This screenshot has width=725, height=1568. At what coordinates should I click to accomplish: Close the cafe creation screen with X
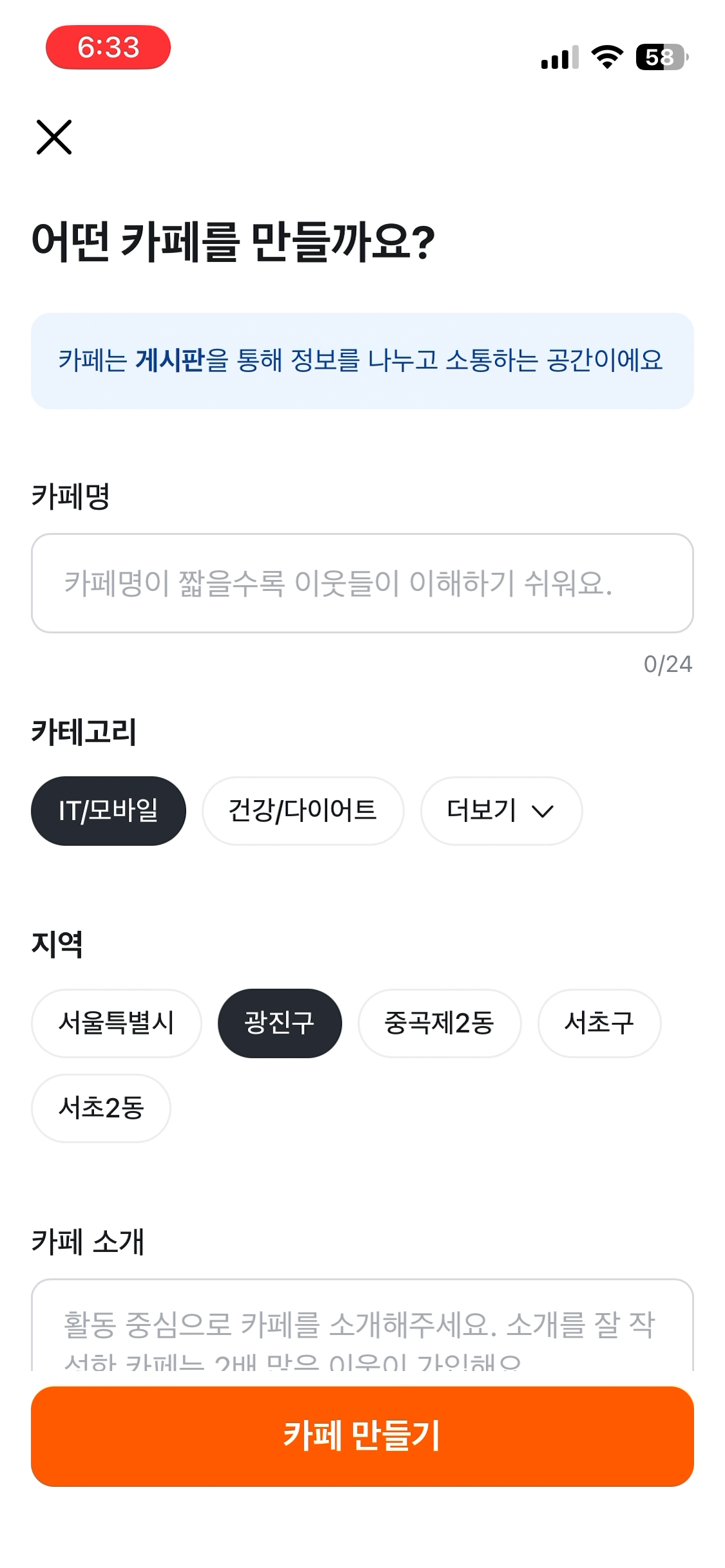54,137
